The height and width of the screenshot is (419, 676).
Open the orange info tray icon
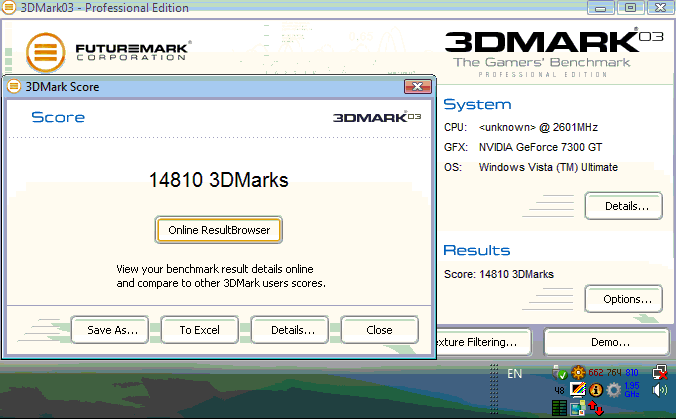(x=595, y=390)
